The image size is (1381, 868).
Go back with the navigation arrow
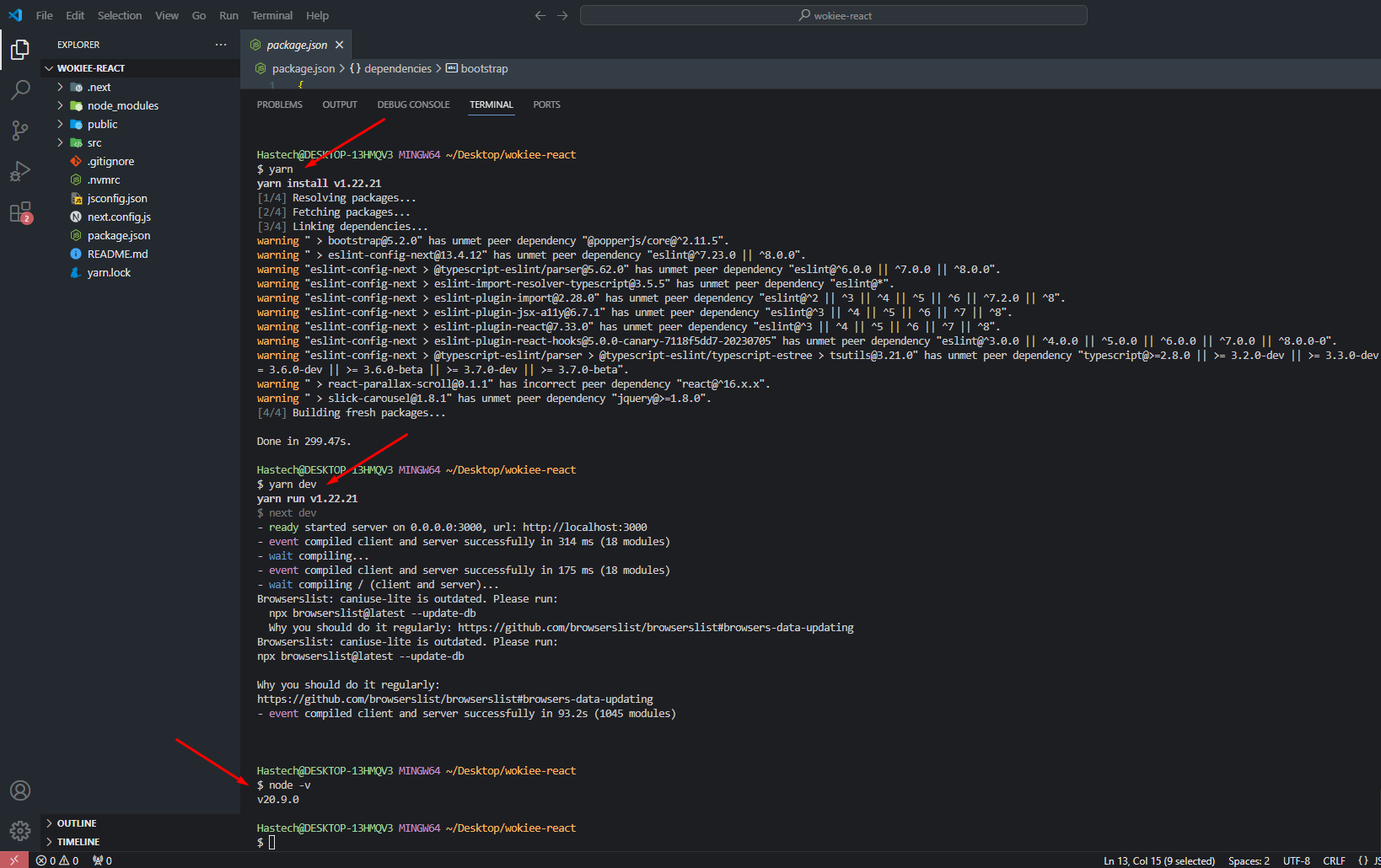click(x=540, y=15)
